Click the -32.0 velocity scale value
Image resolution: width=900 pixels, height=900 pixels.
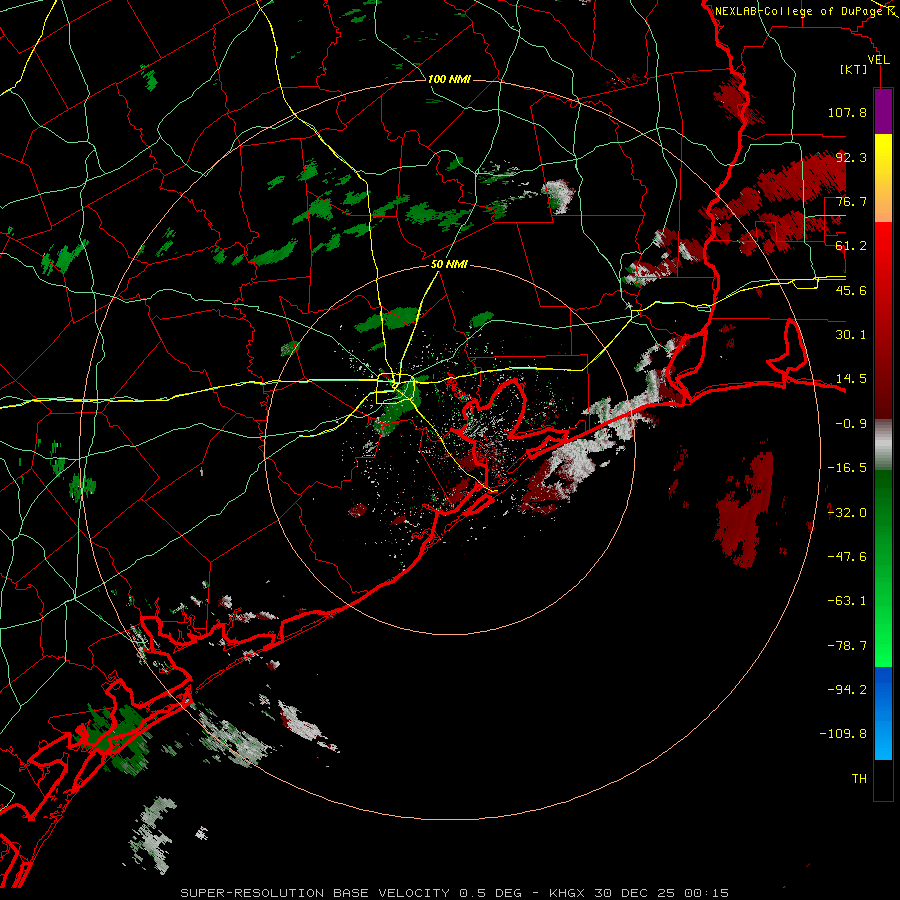[847, 513]
